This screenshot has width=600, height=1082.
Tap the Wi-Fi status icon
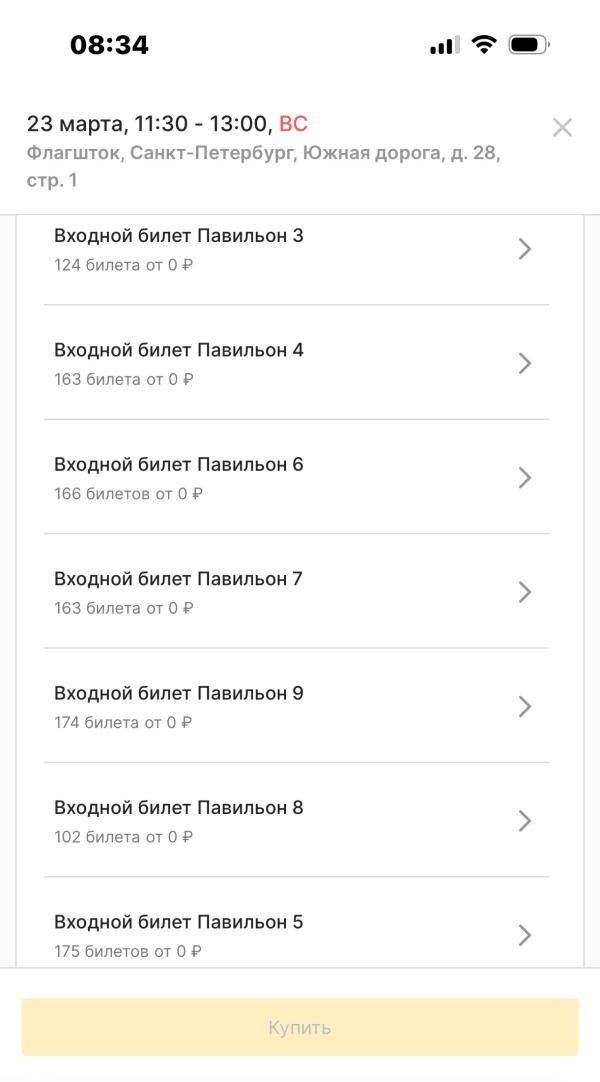click(x=485, y=45)
